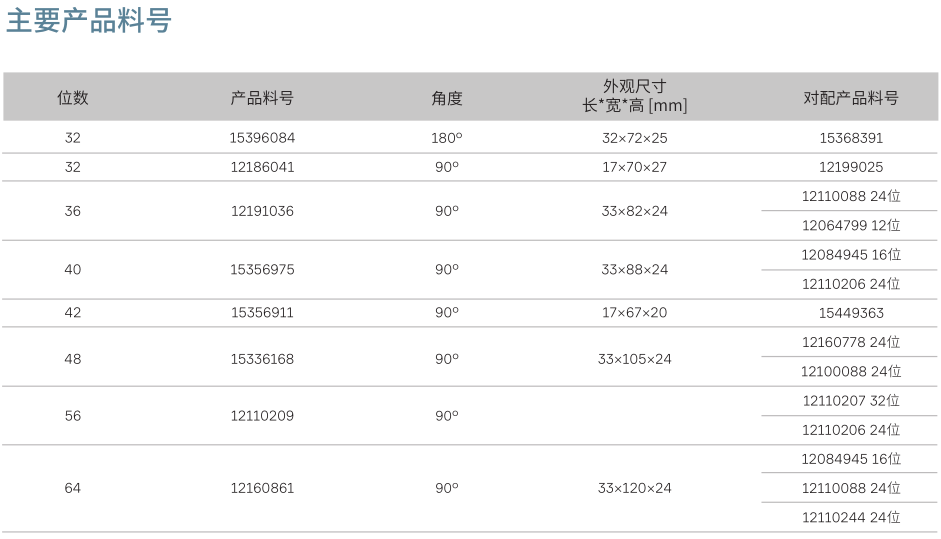The height and width of the screenshot is (539, 941).
Task: Click product number 12110209
Action: [262, 416]
